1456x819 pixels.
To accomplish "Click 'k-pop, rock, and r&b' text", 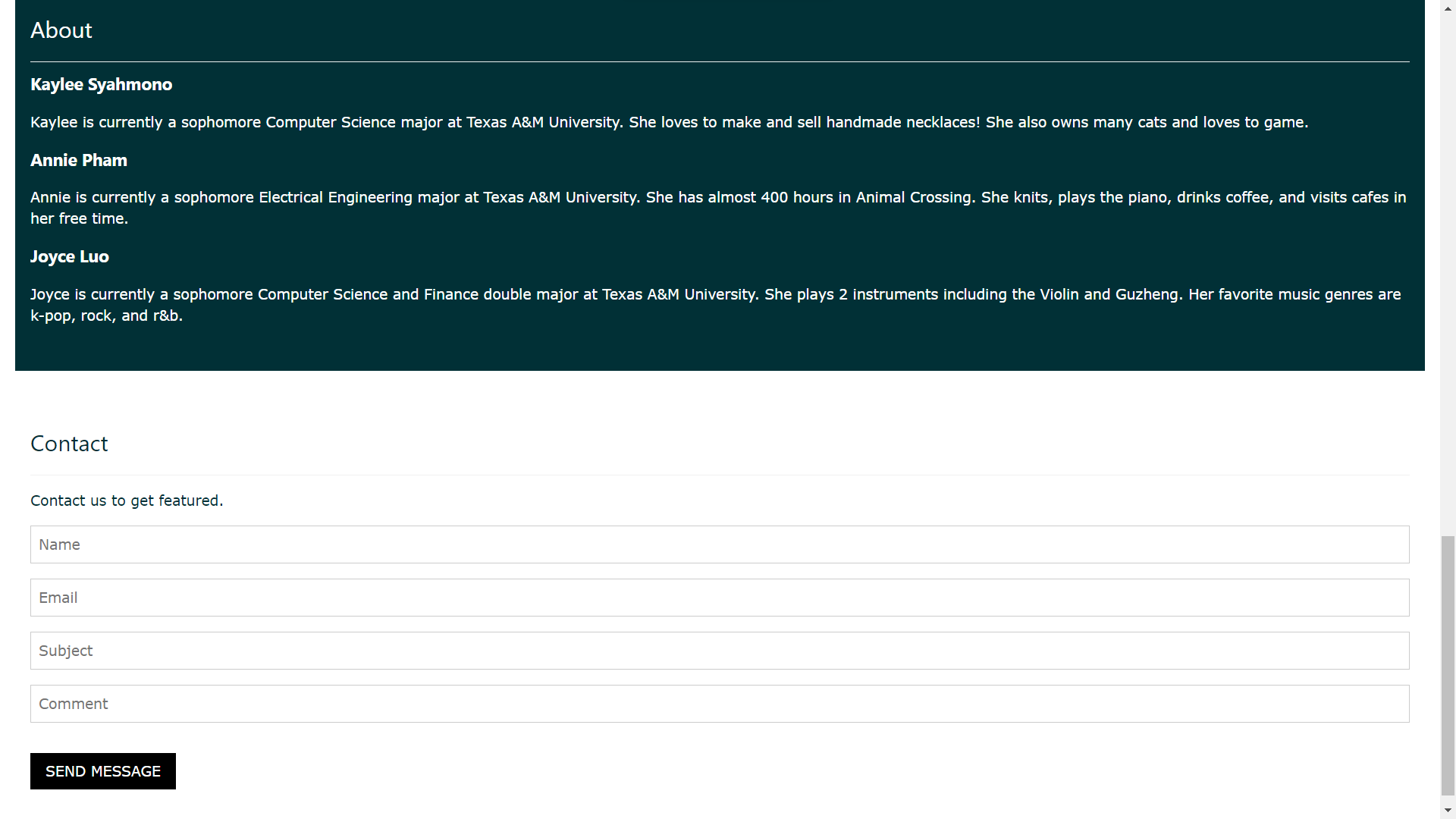I will 106,315.
